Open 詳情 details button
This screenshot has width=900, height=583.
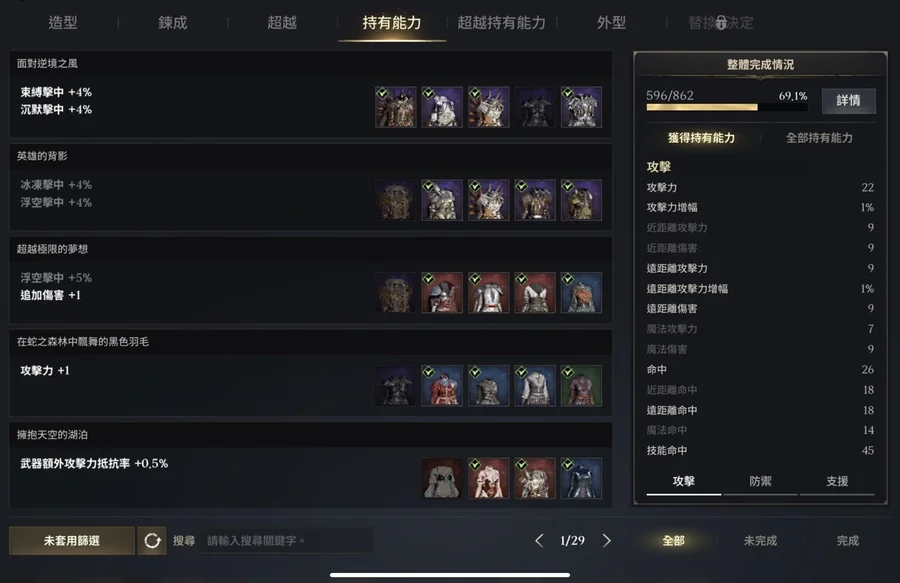tap(848, 101)
